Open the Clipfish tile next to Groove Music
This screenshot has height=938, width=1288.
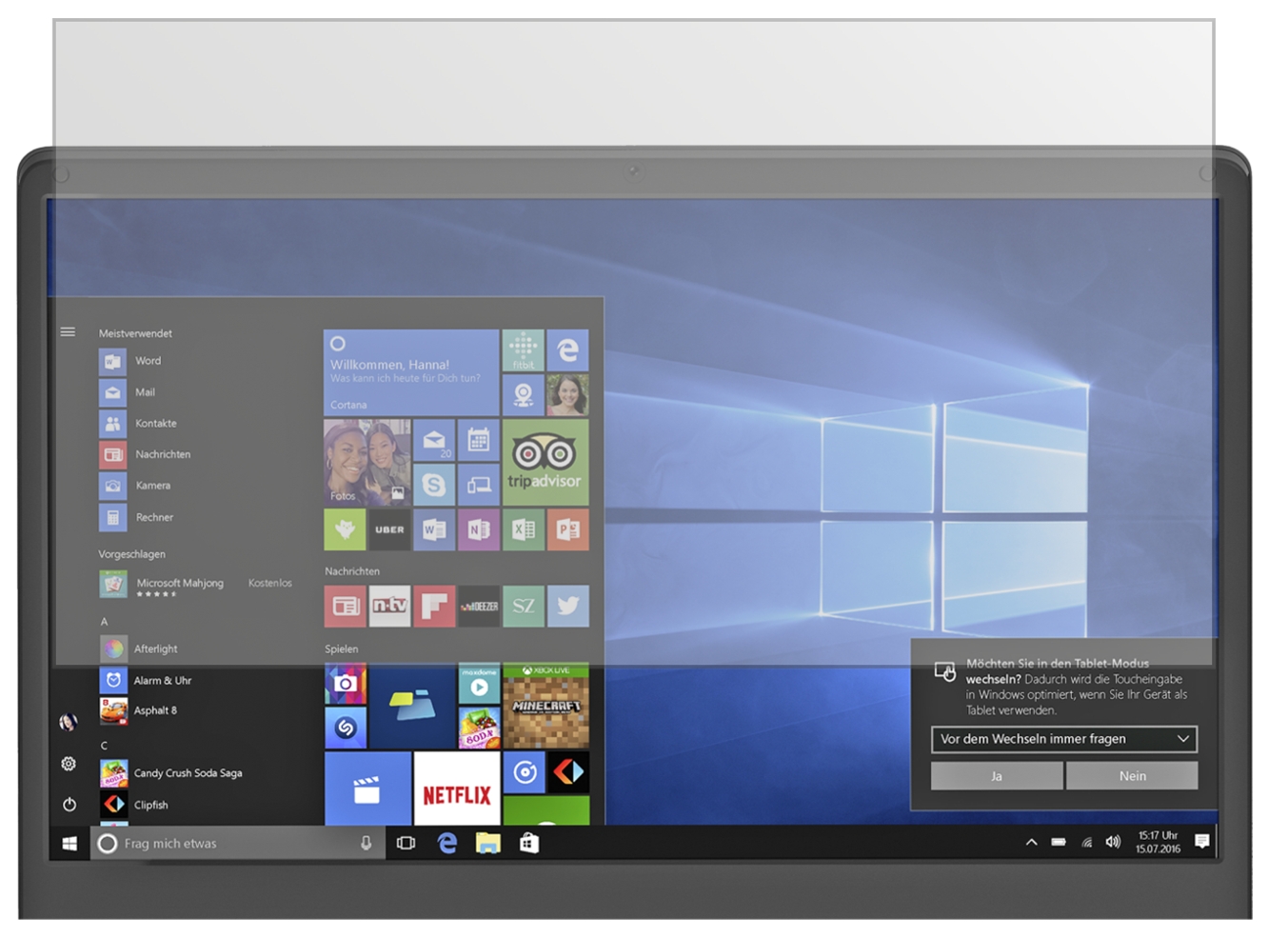coord(568,772)
